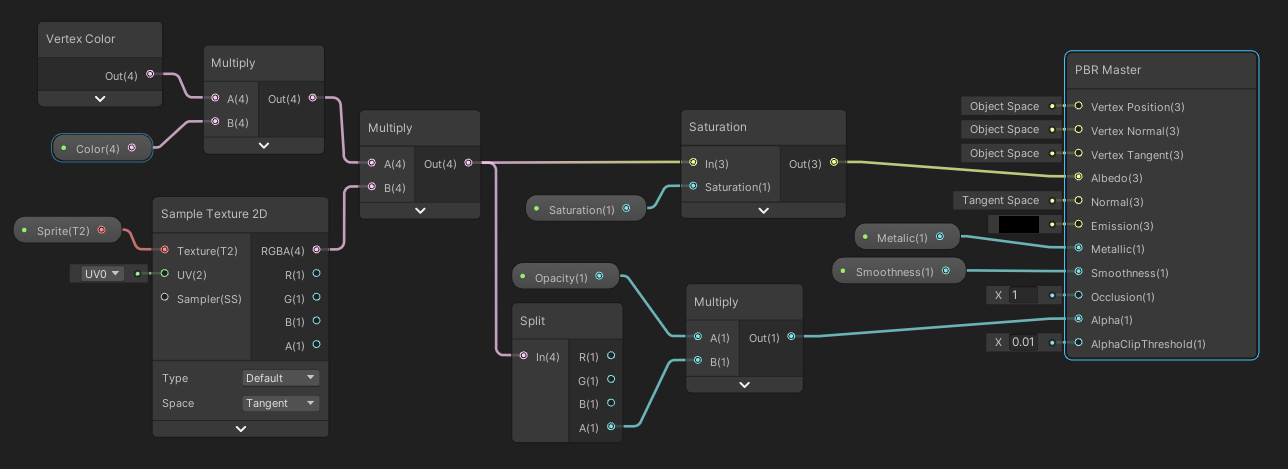The width and height of the screenshot is (1288, 469).
Task: Click the Split node In(4) input port
Action: (524, 356)
